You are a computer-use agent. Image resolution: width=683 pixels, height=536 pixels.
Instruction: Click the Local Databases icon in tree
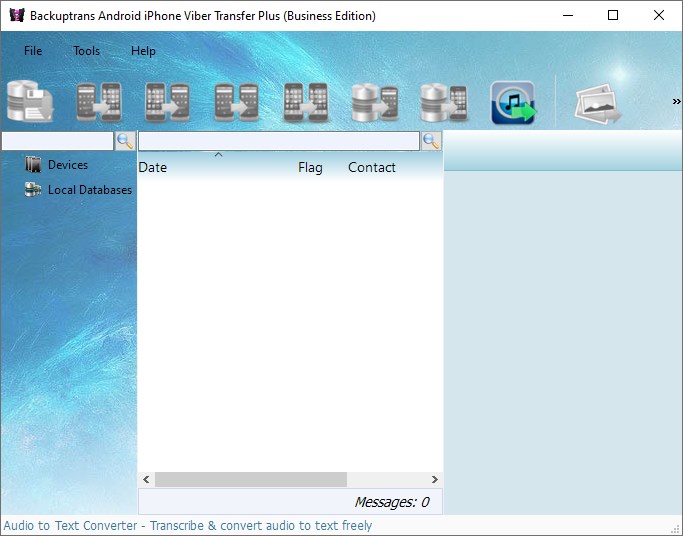(33, 189)
